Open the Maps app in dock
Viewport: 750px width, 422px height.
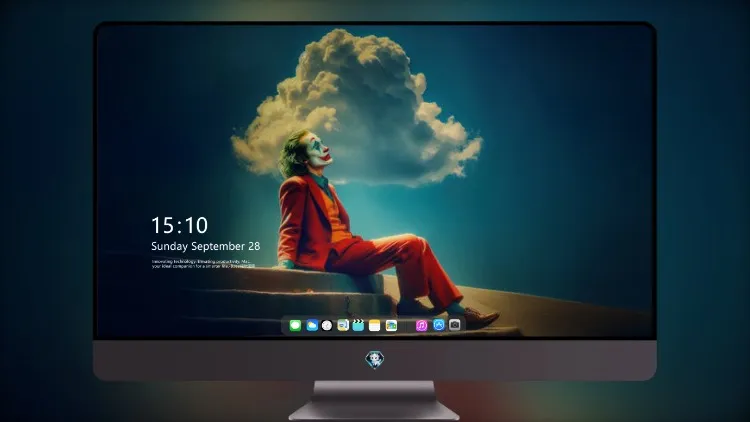(343, 326)
